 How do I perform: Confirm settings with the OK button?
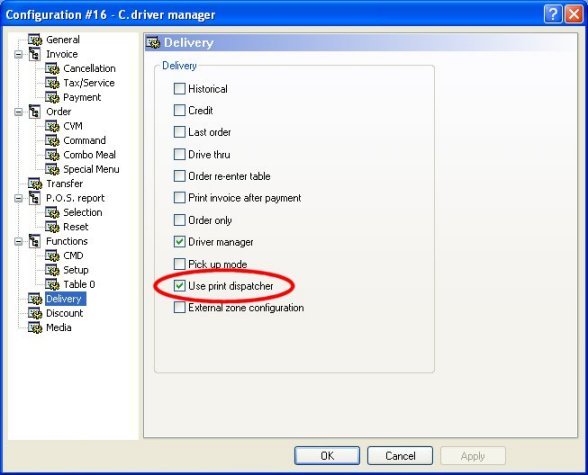point(327,456)
